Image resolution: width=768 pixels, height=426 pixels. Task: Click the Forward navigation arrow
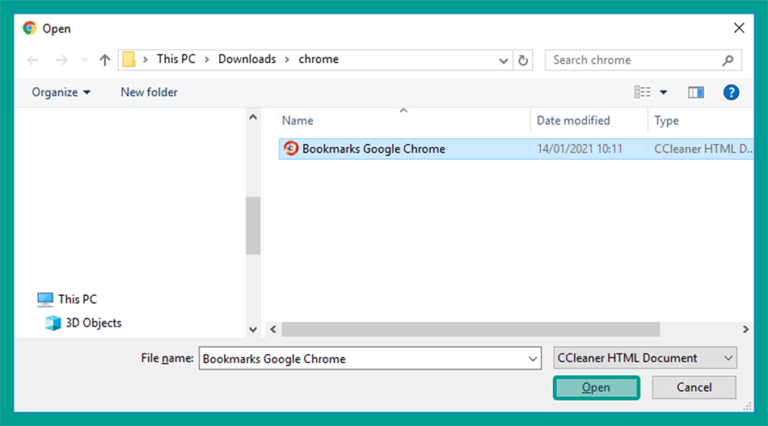(62, 60)
